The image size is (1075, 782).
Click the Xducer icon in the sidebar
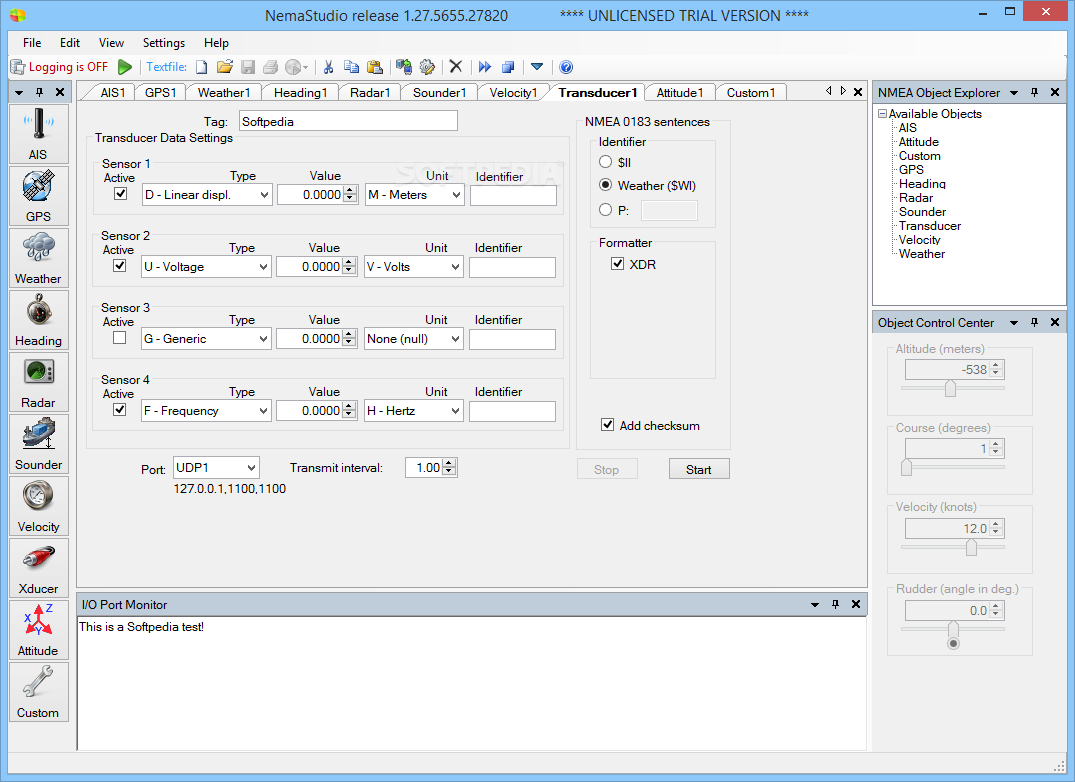(38, 568)
